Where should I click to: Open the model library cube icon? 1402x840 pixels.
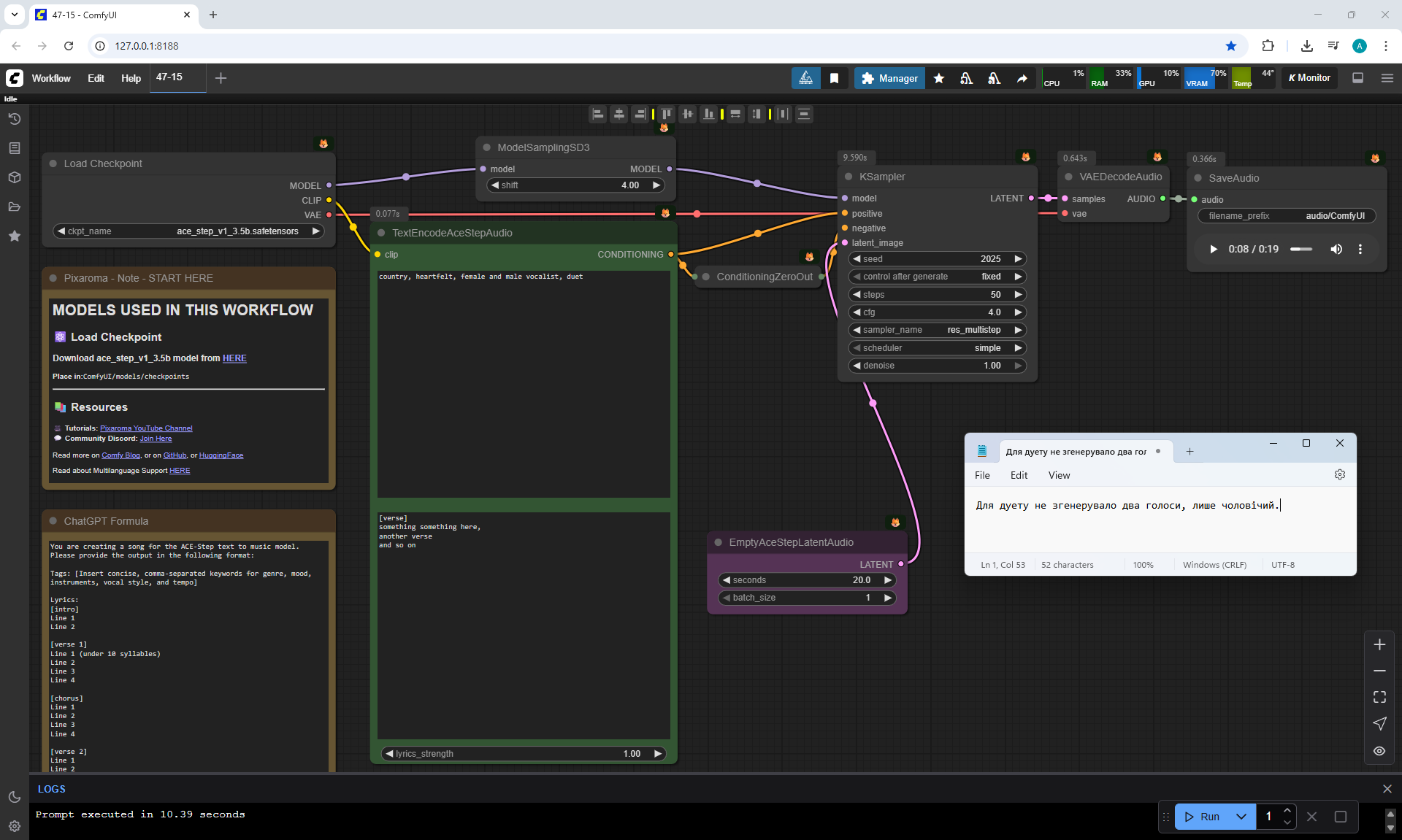coord(14,177)
